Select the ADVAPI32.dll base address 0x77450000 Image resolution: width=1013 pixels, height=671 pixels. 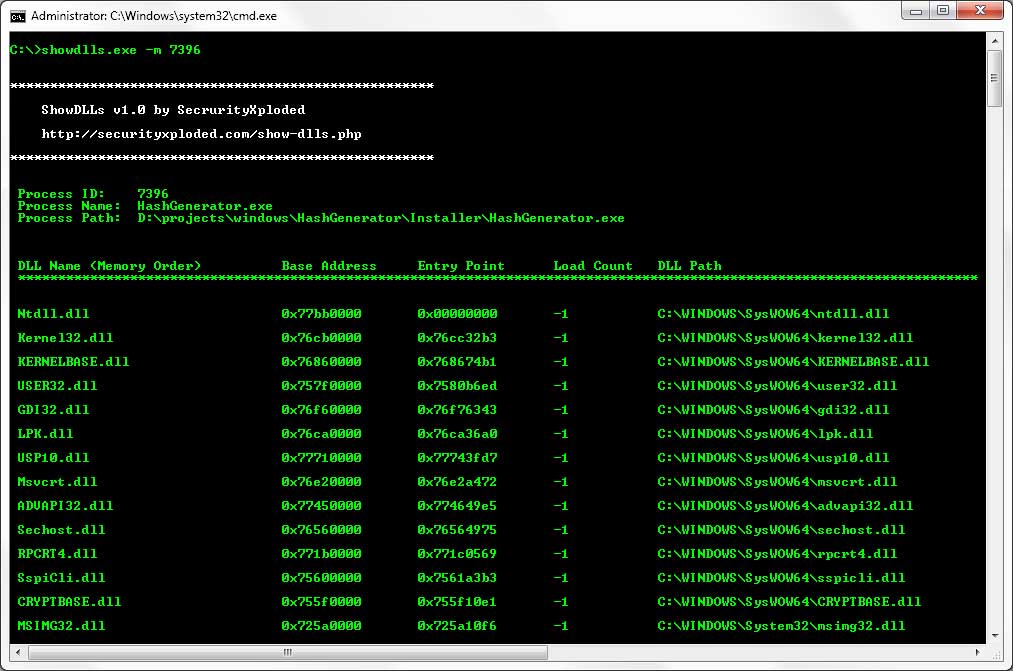[321, 506]
